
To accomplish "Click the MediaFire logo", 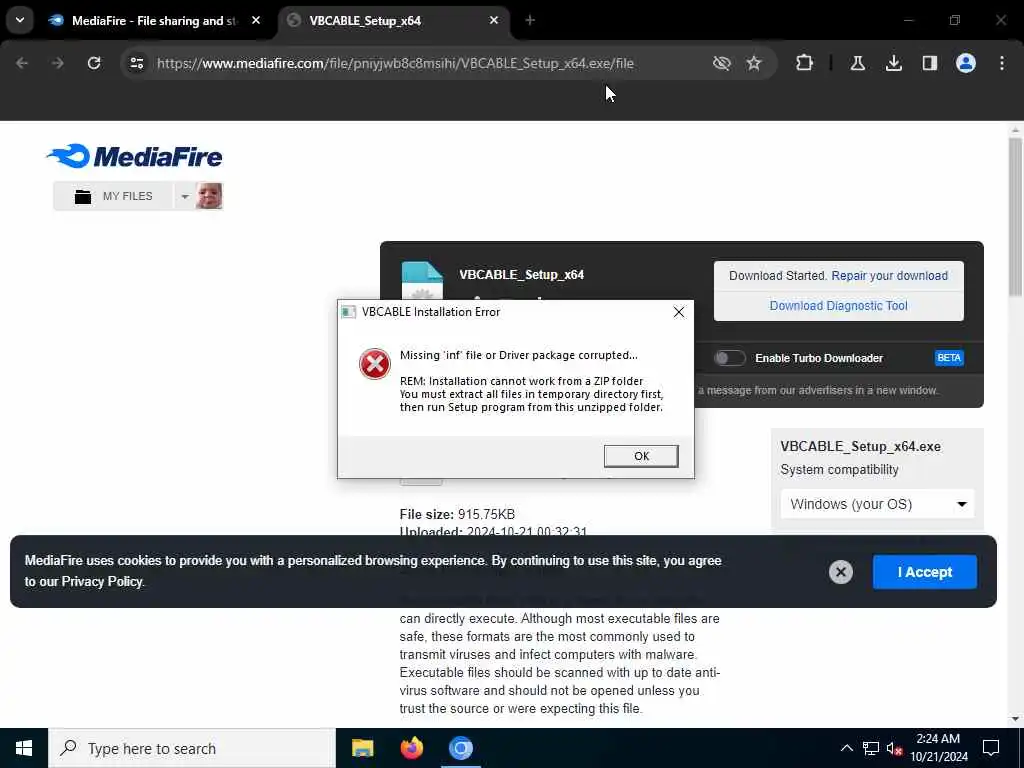I will click(x=135, y=157).
